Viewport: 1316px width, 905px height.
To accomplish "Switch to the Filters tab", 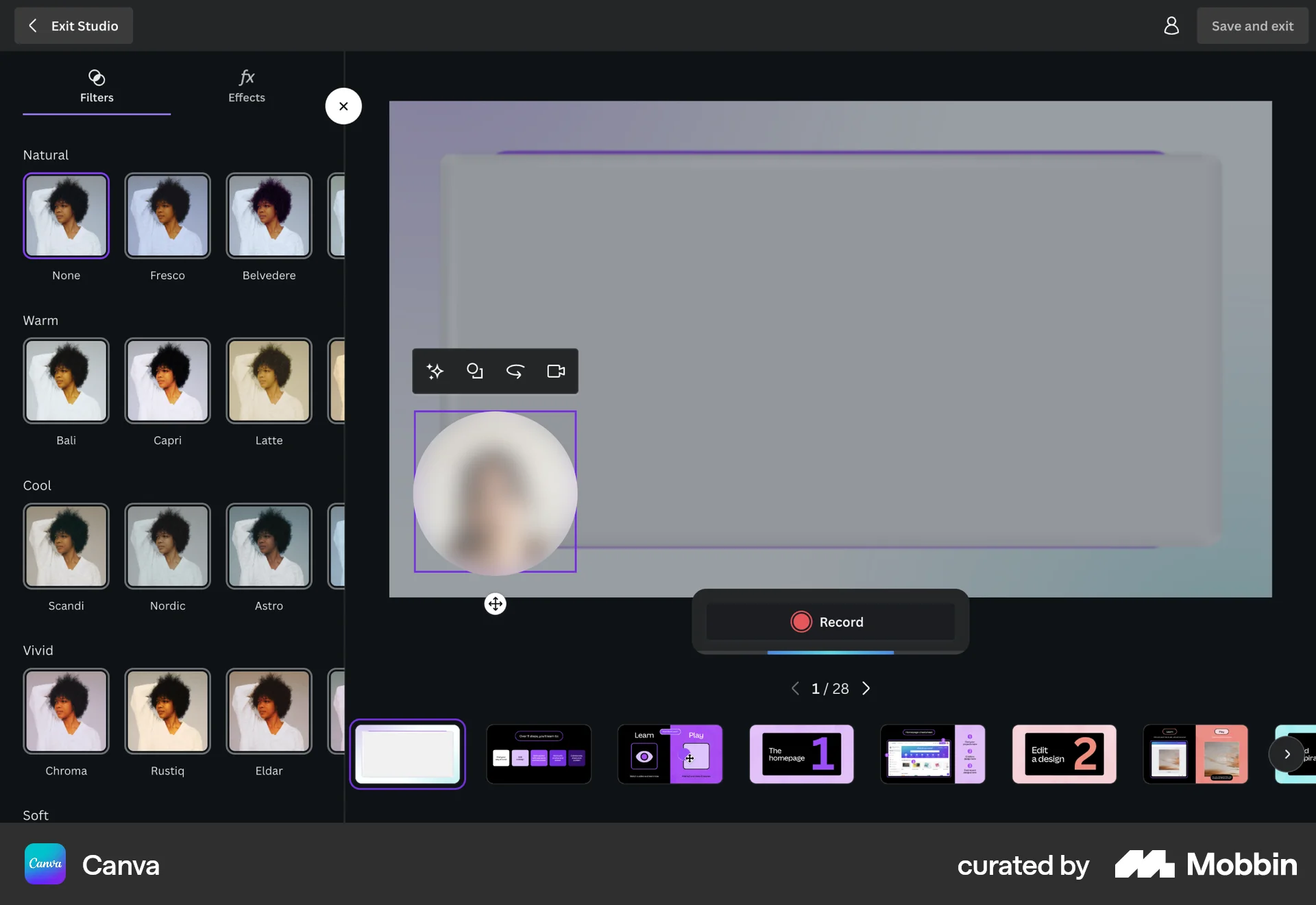I will coord(96,86).
